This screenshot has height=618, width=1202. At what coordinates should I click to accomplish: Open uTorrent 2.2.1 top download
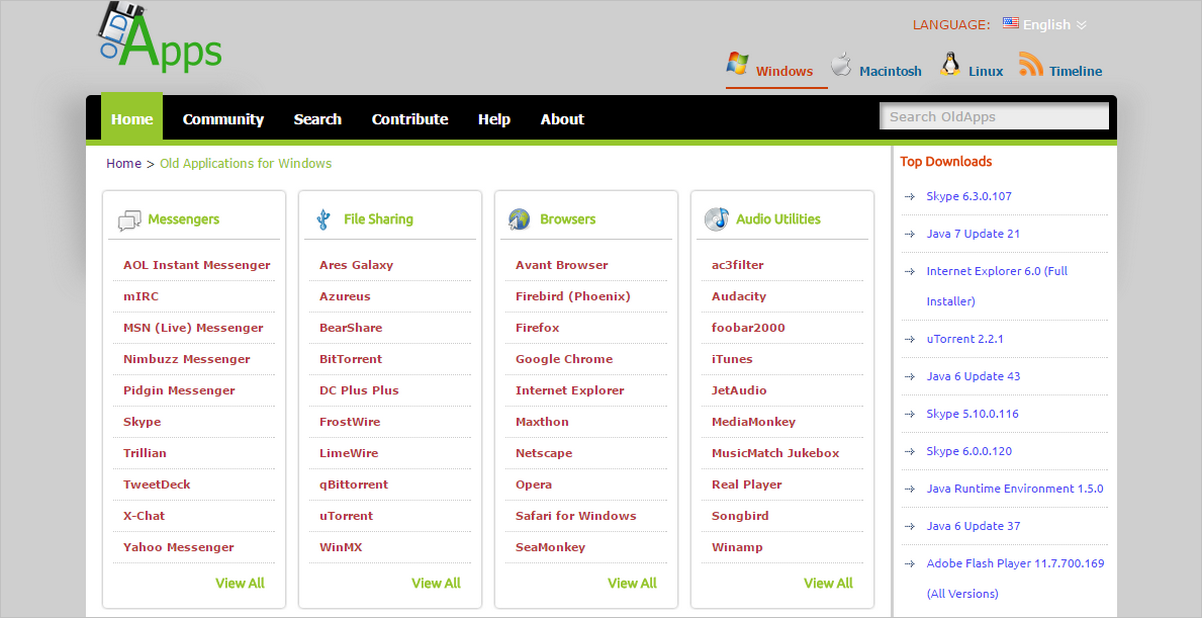point(965,339)
